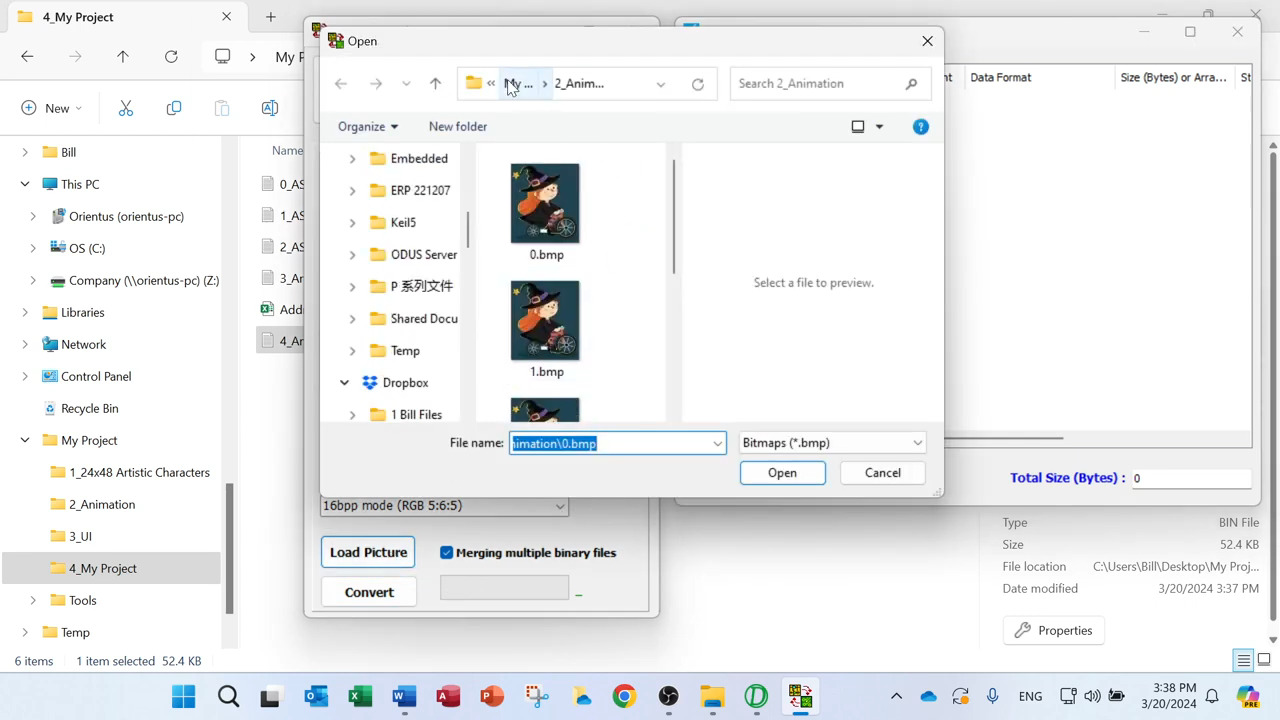
Task: Select the 1.bmp thumbnail
Action: (x=545, y=322)
